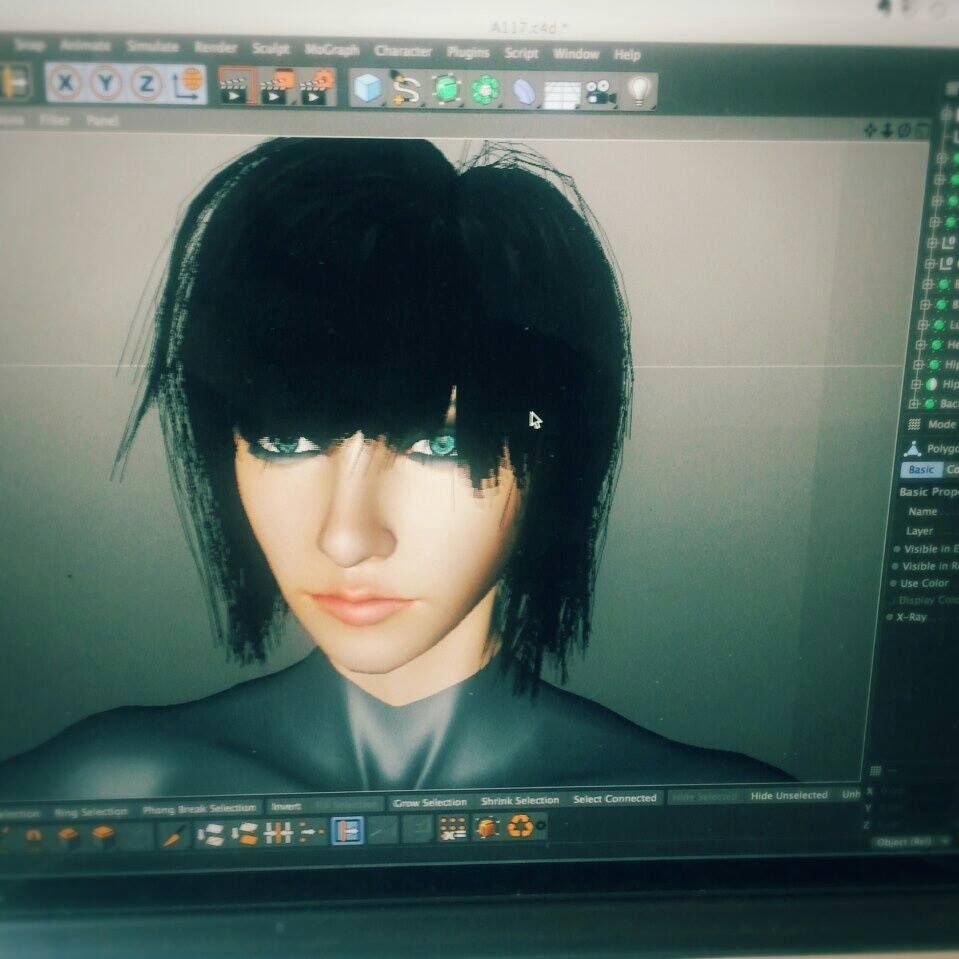
Task: Click the viewport layout toggle icon
Action: tap(922, 130)
